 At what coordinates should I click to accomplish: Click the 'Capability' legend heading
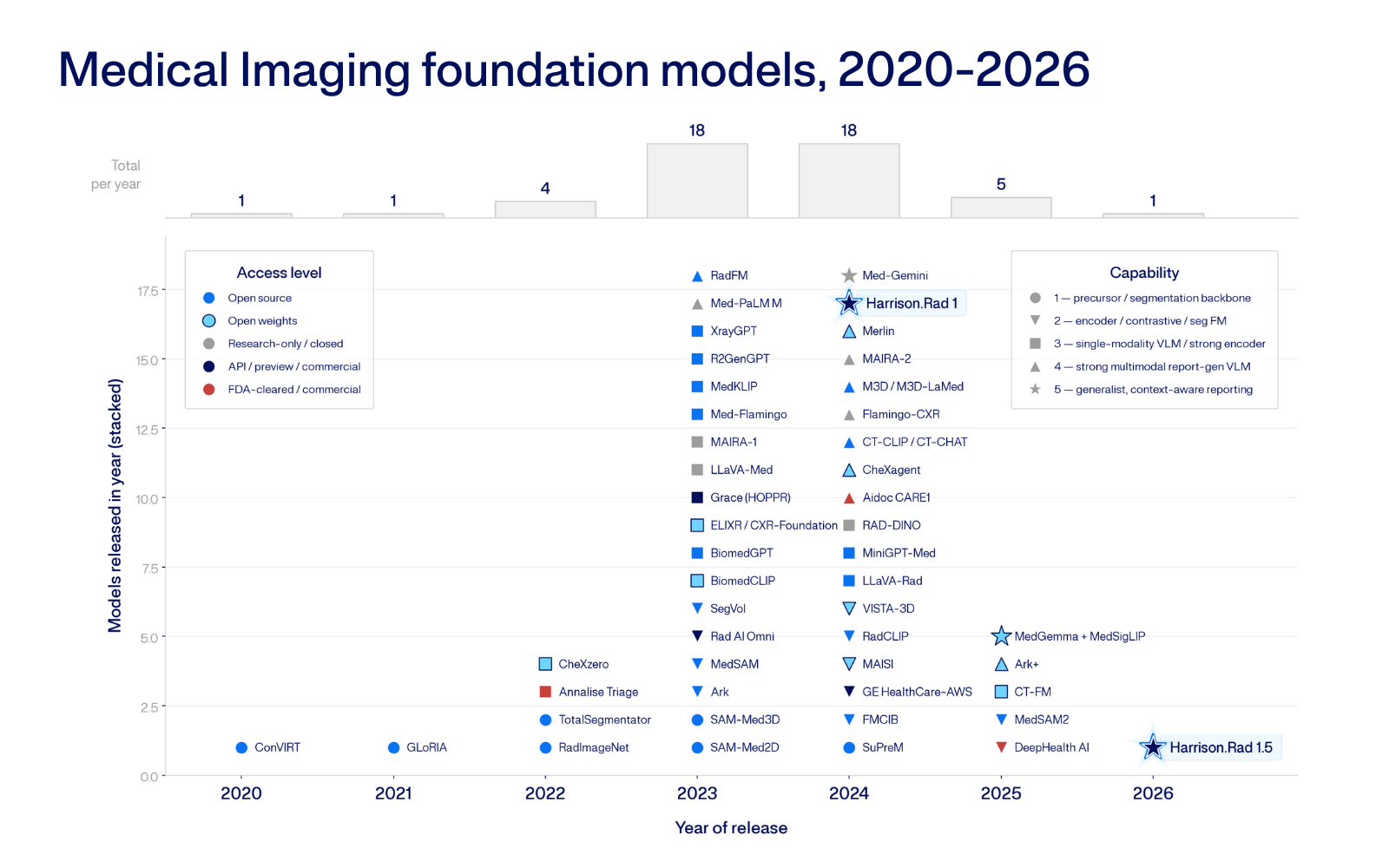pos(1144,273)
